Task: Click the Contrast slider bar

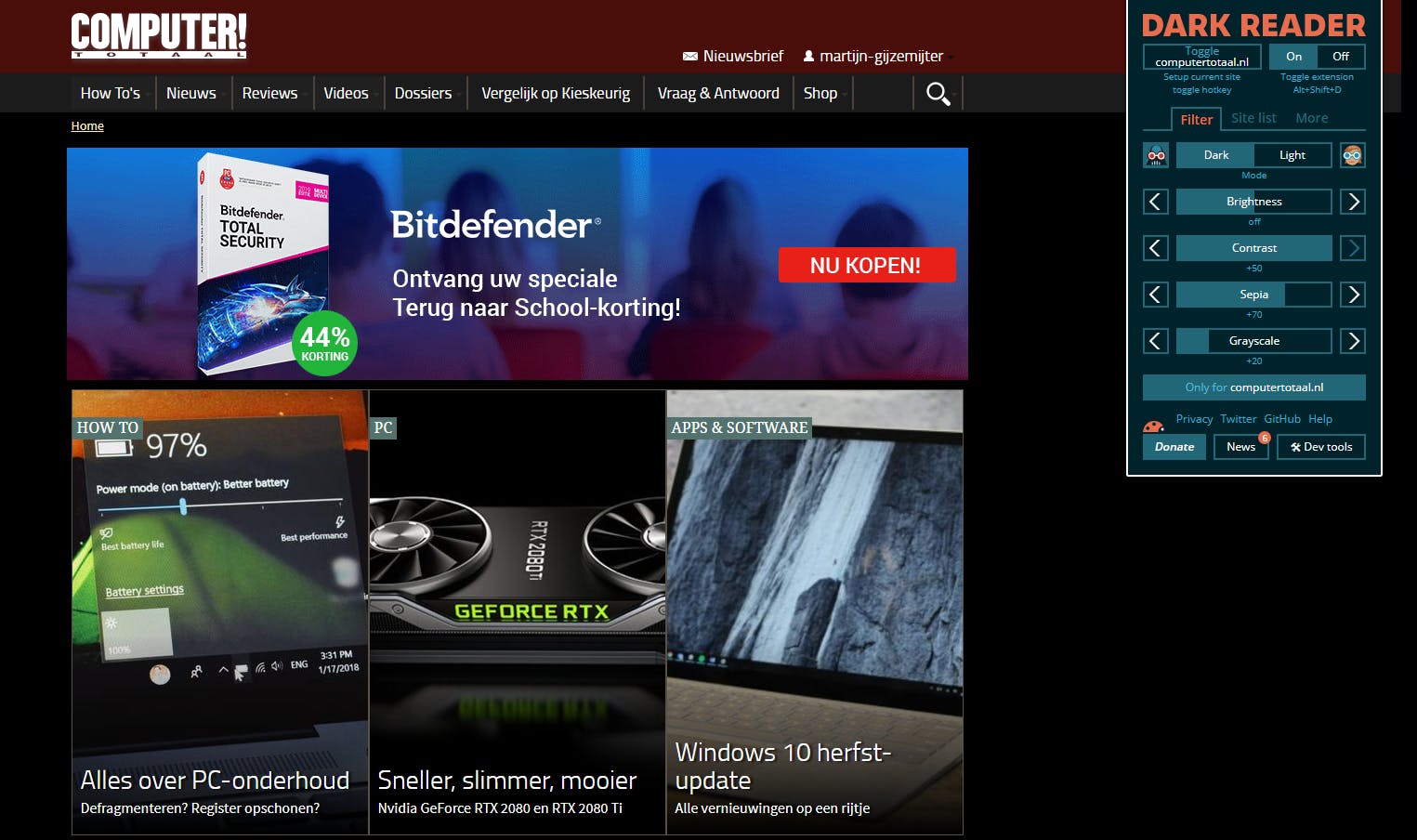Action: pos(1254,248)
